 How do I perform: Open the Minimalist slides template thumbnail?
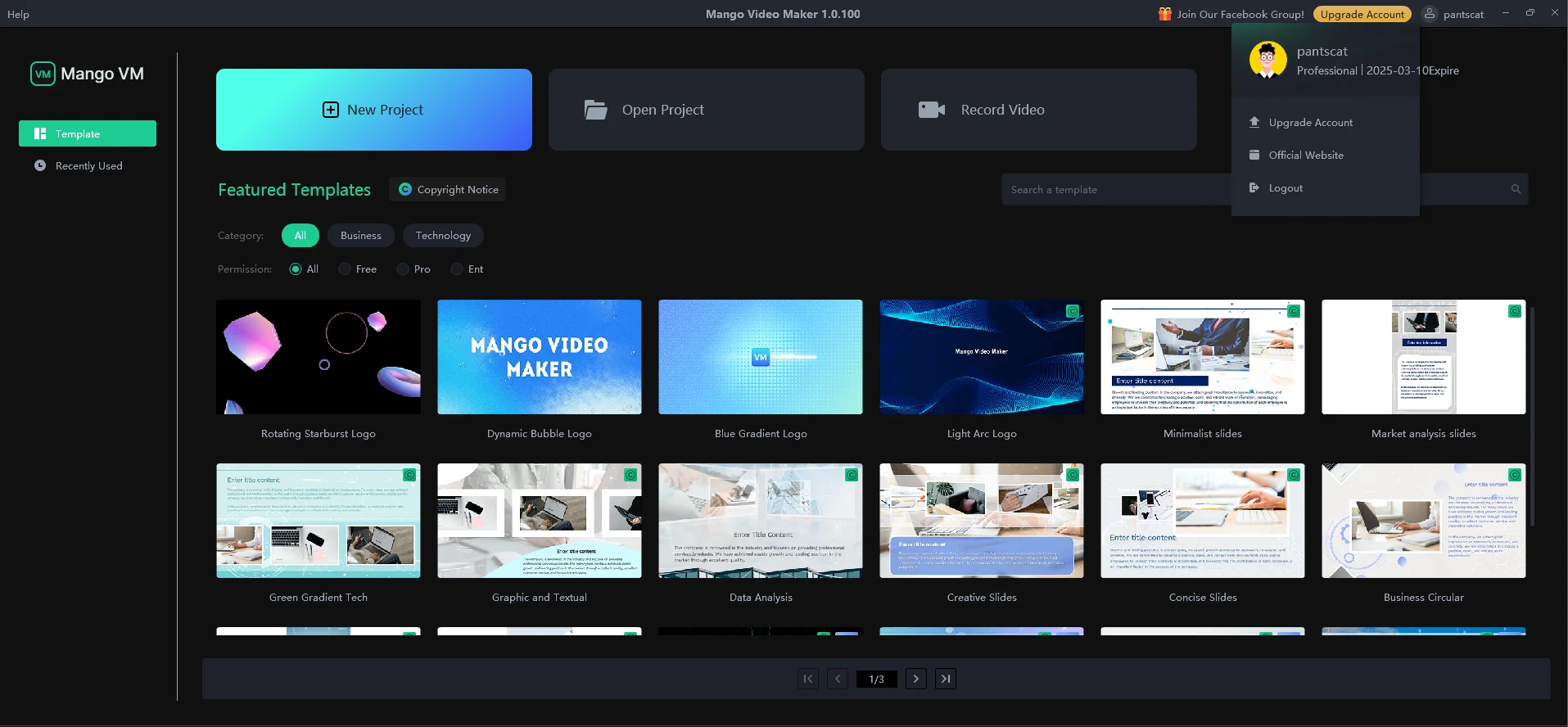click(x=1203, y=357)
